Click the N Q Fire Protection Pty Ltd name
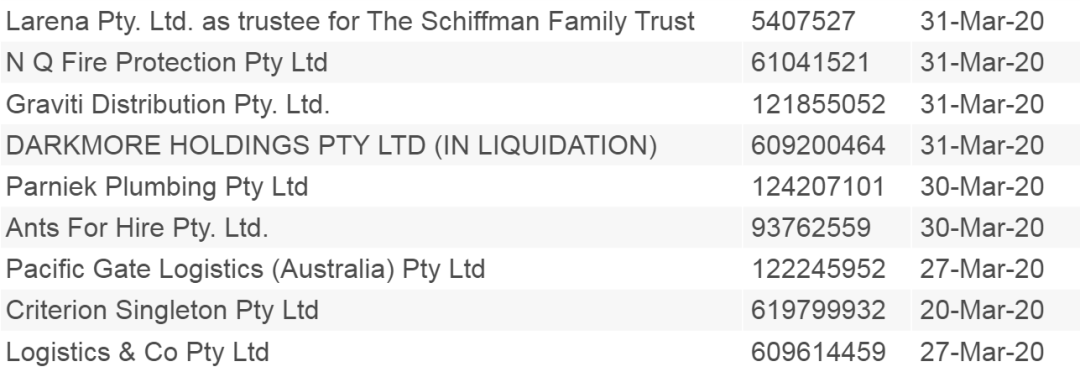Viewport: 1080px width, 372px height. click(167, 63)
